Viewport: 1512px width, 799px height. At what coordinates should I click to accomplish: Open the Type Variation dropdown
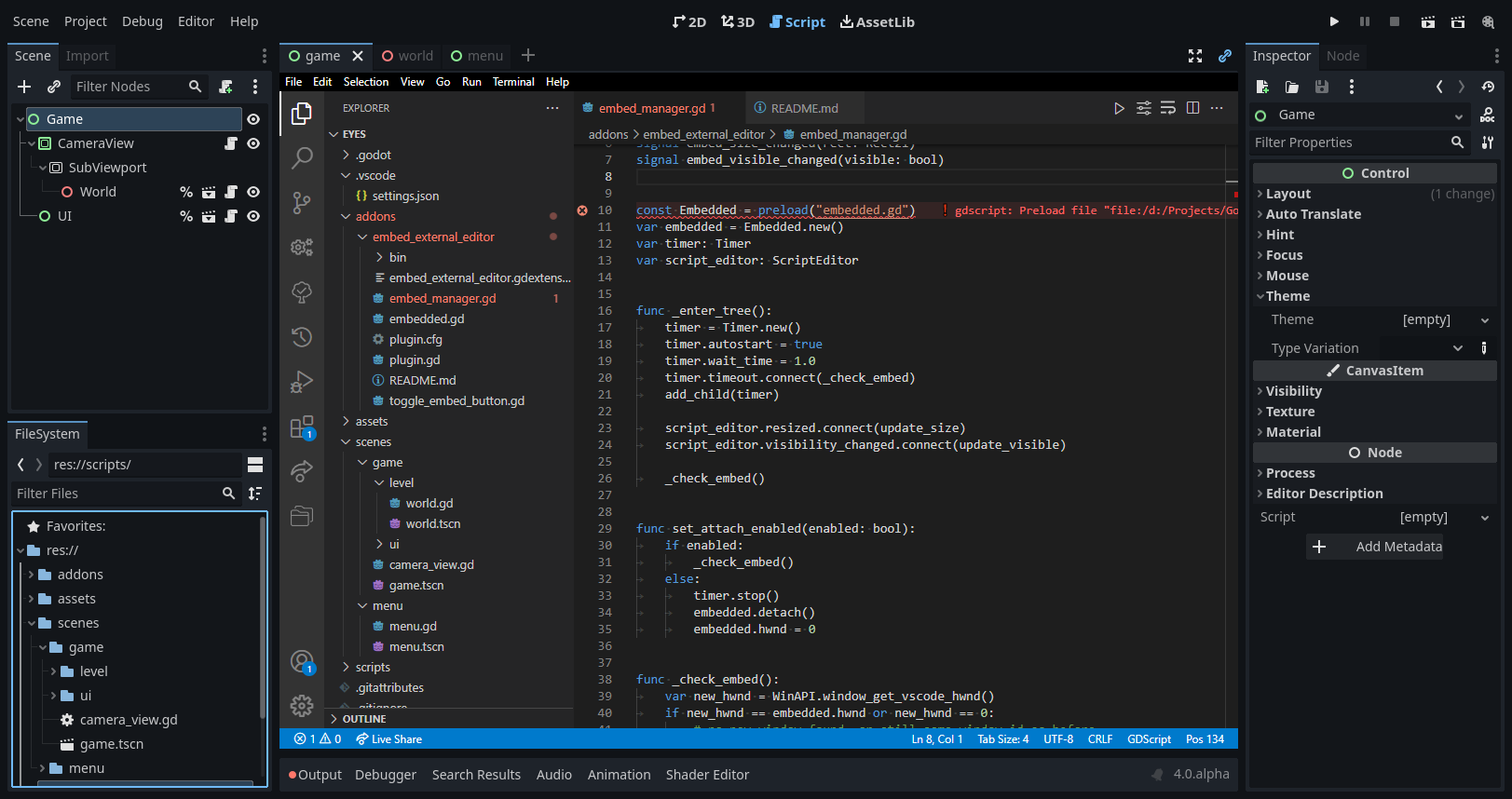(1421, 348)
